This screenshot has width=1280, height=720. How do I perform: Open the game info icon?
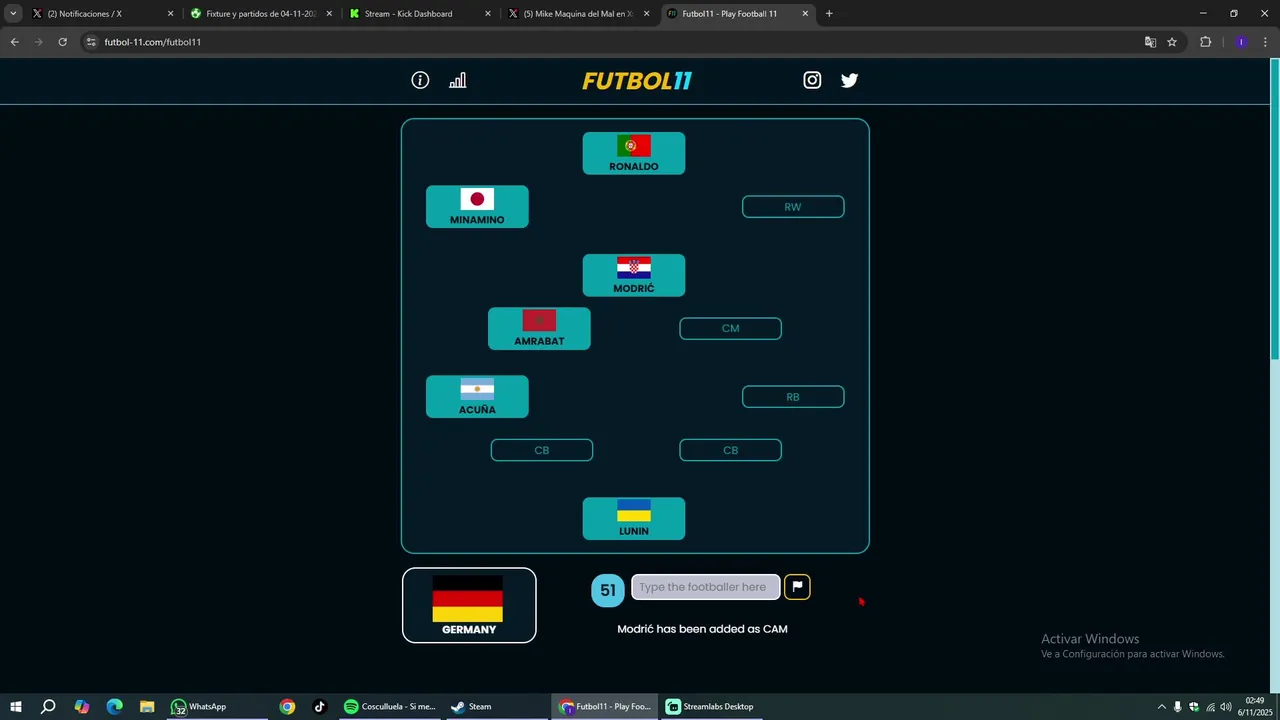tap(420, 80)
